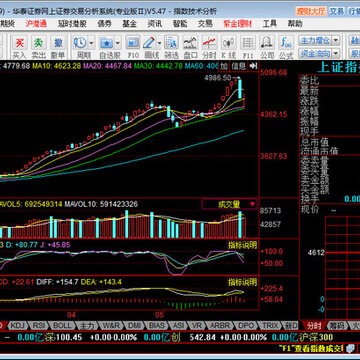
Task: Click the red 买入 (Buy) toolbar icon
Action: 20,43
